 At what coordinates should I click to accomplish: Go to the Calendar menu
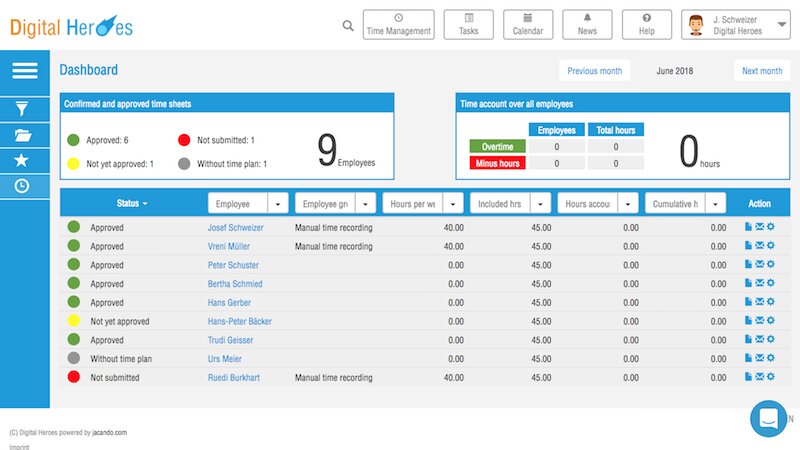528,25
